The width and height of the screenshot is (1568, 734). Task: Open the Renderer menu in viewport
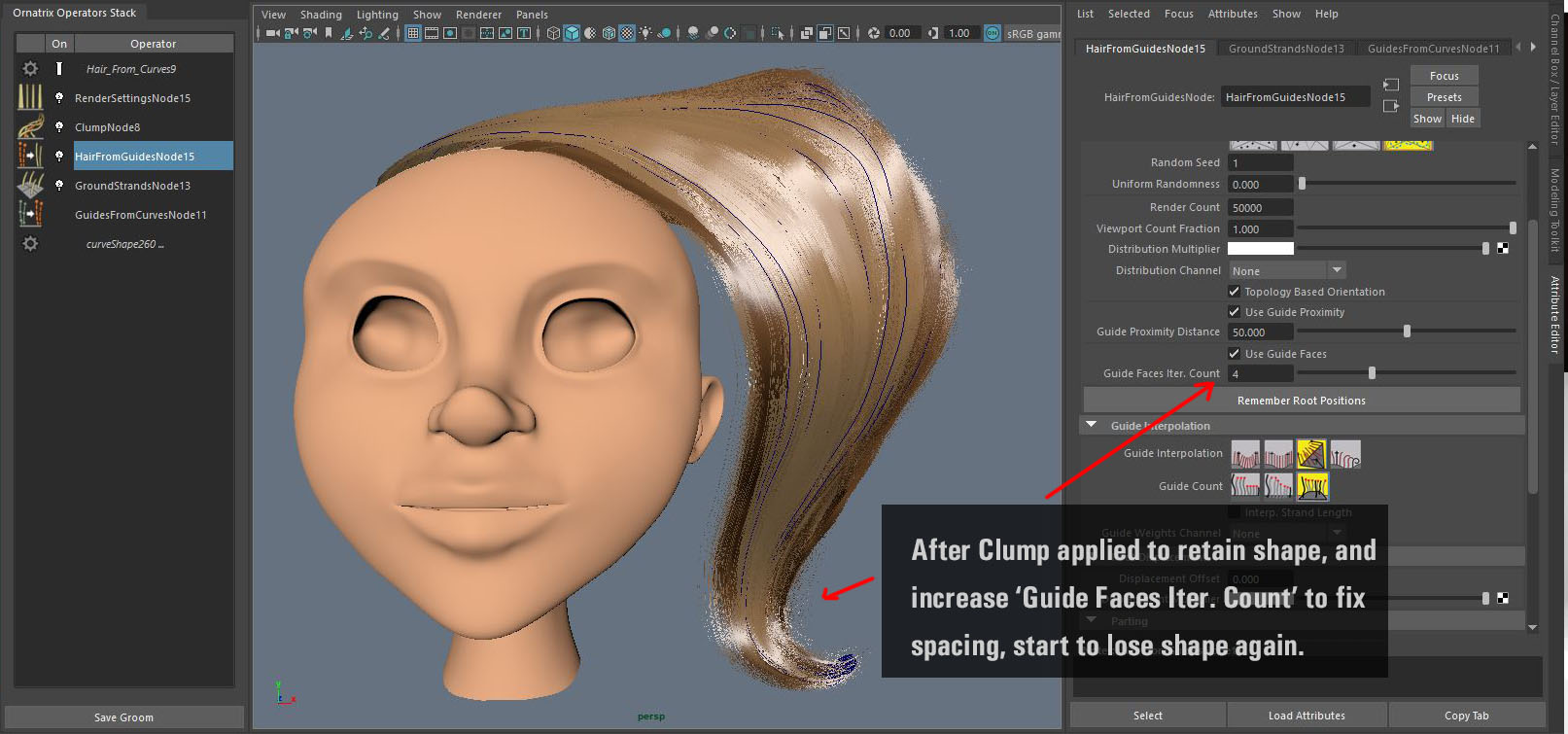(478, 15)
